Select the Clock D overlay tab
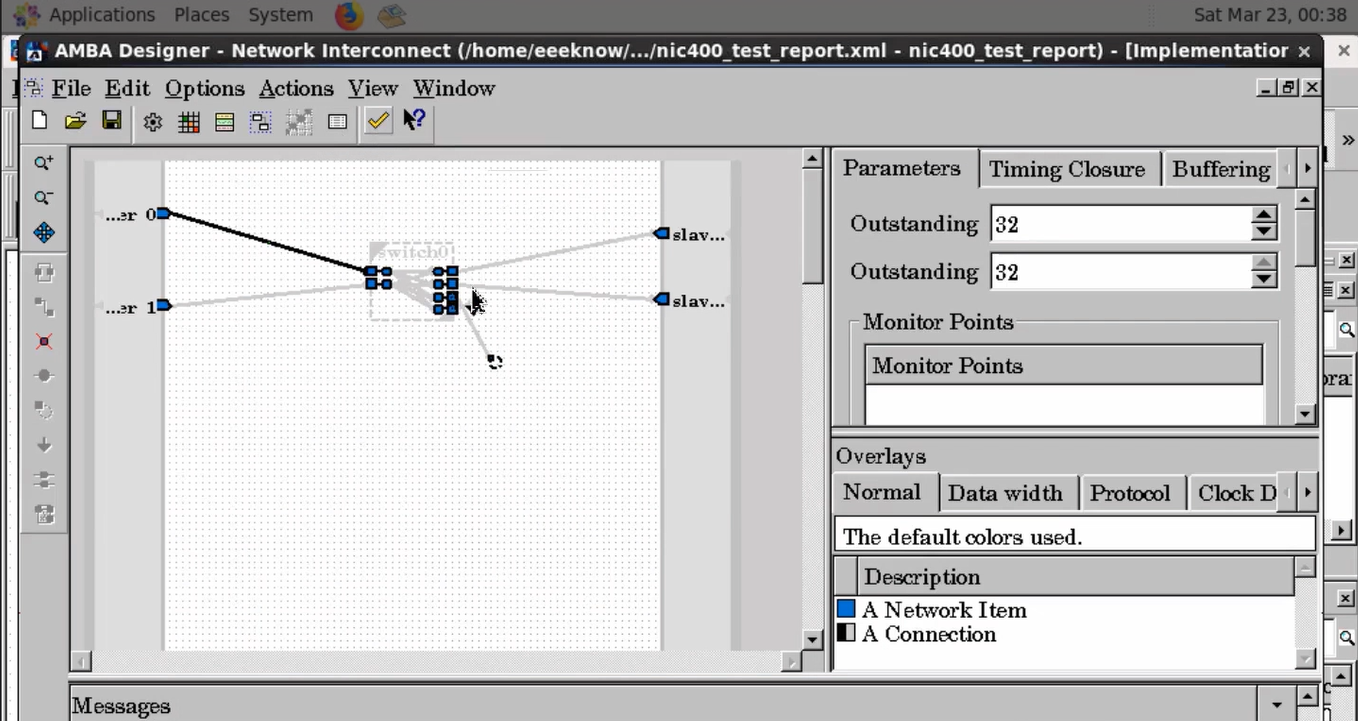The height and width of the screenshot is (721, 1358). pos(1236,493)
